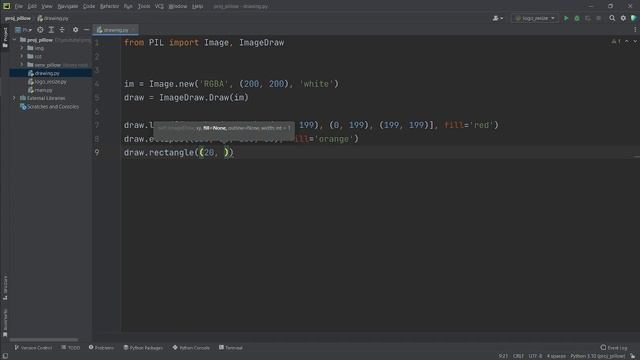
Task: Open the Version Control tool window
Action: click(x=33, y=348)
